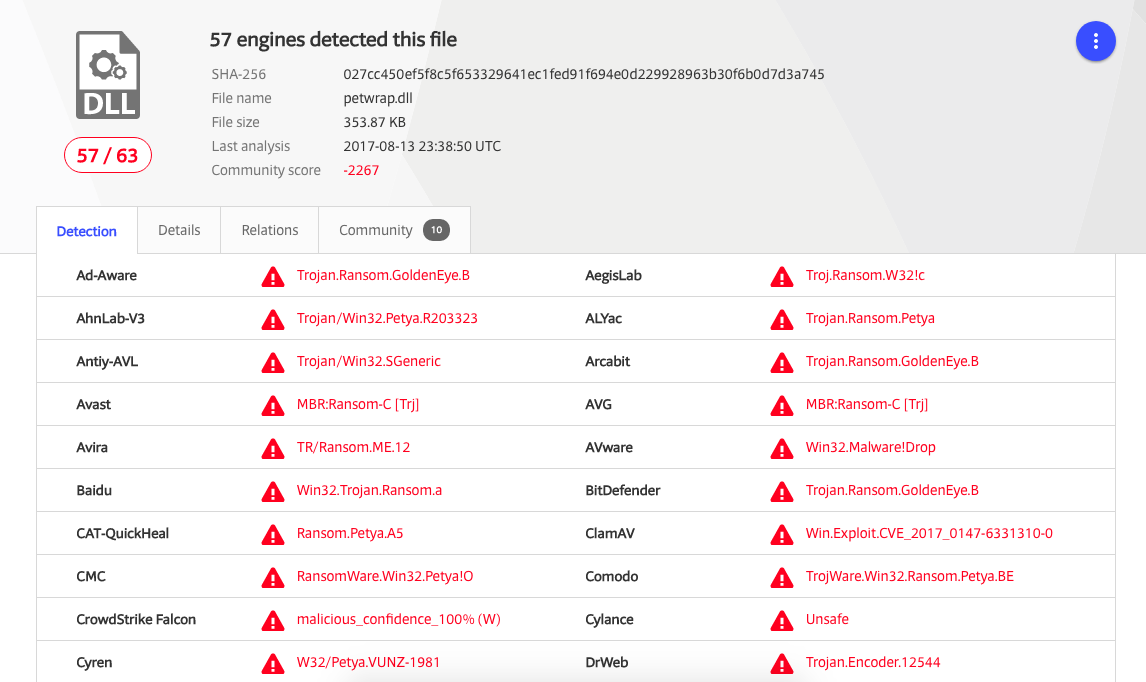Click the warning icon in Ad-Aware row
Screen dimensions: 1146x682
tap(273, 276)
